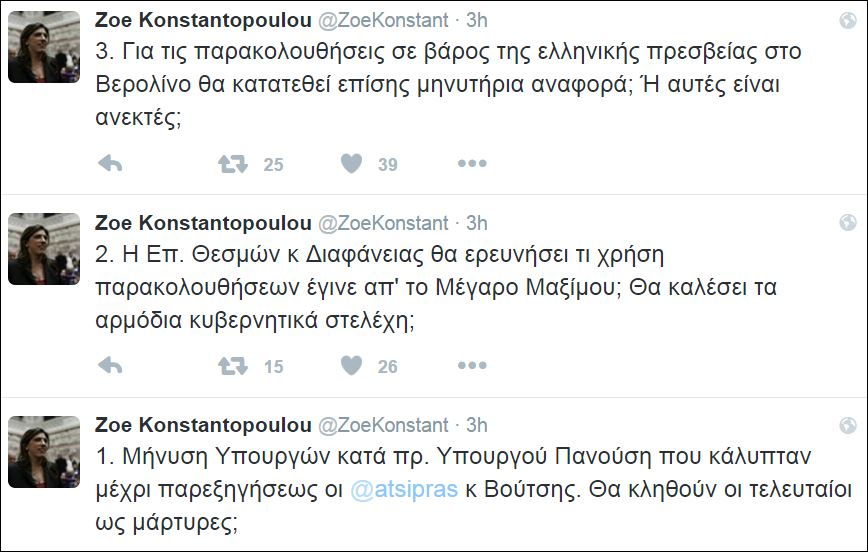Click globe icon on the top tweet
This screenshot has height=552, width=868.
pos(847,21)
